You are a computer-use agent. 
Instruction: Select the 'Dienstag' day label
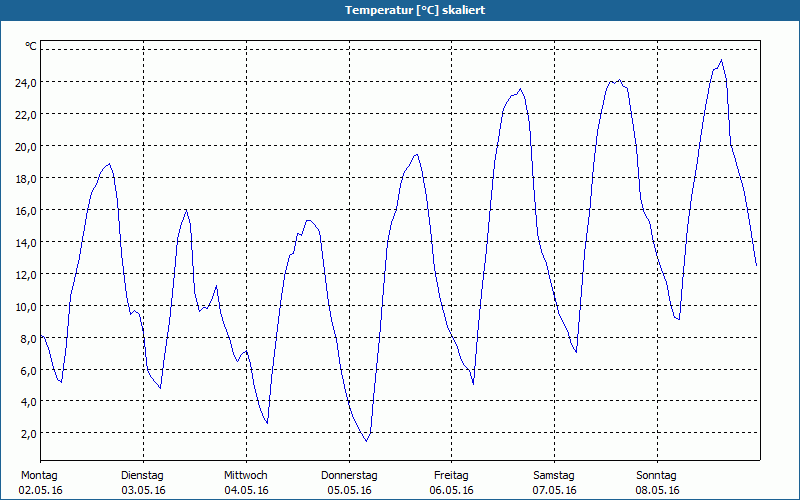tap(142, 476)
